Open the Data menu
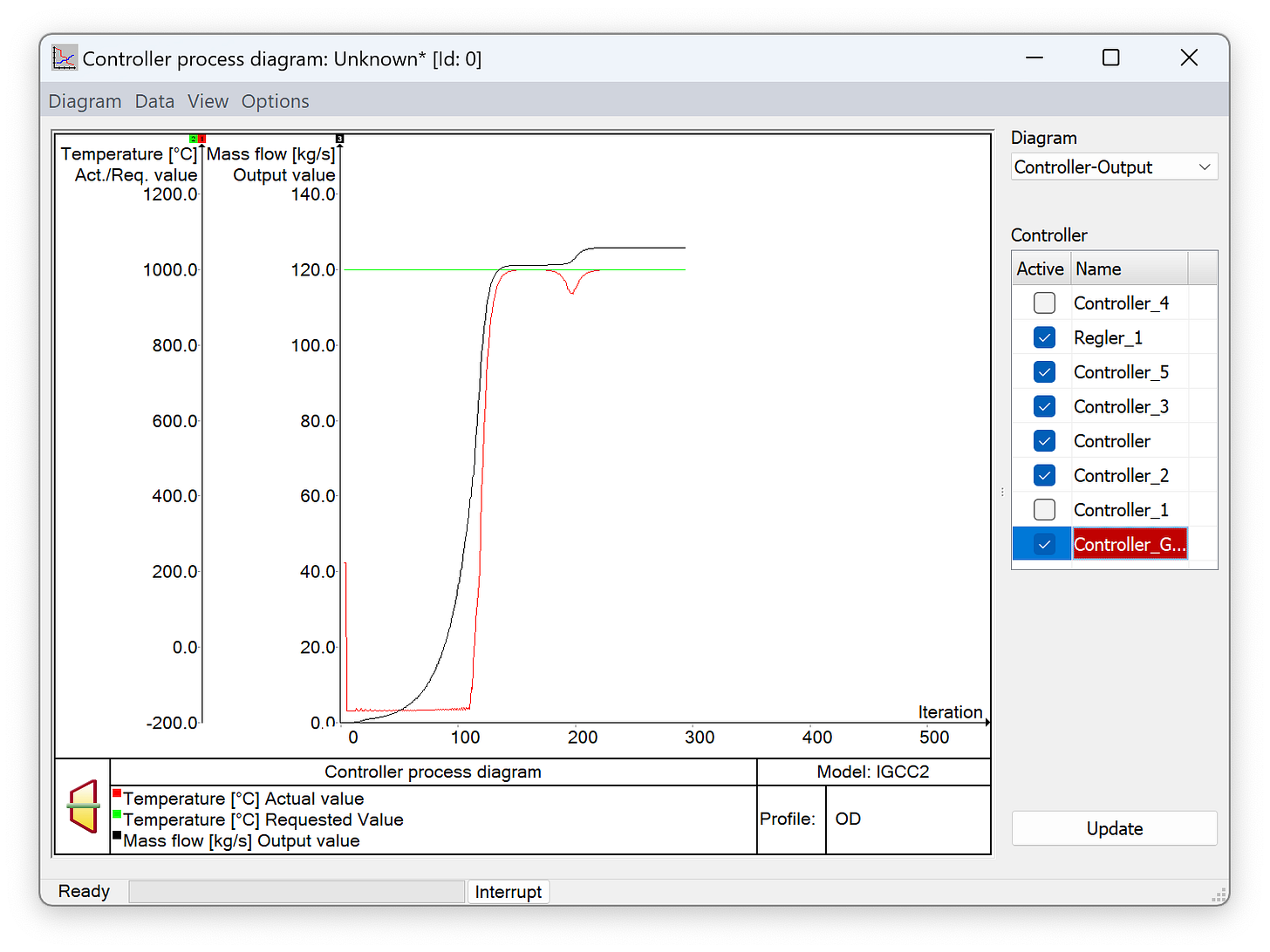This screenshot has width=1270, height=952. [155, 101]
